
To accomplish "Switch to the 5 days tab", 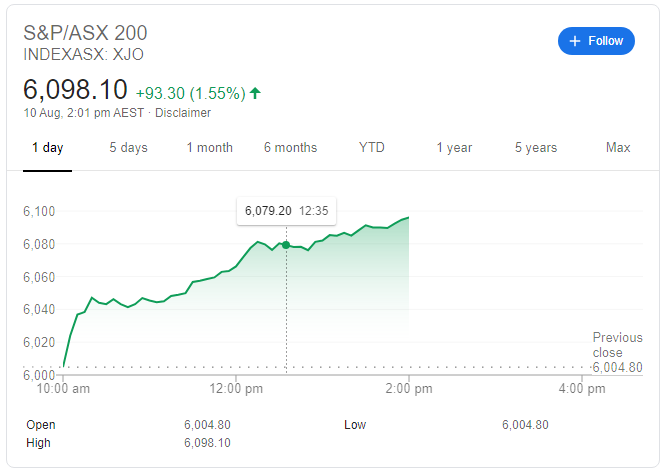I will click(x=128, y=148).
